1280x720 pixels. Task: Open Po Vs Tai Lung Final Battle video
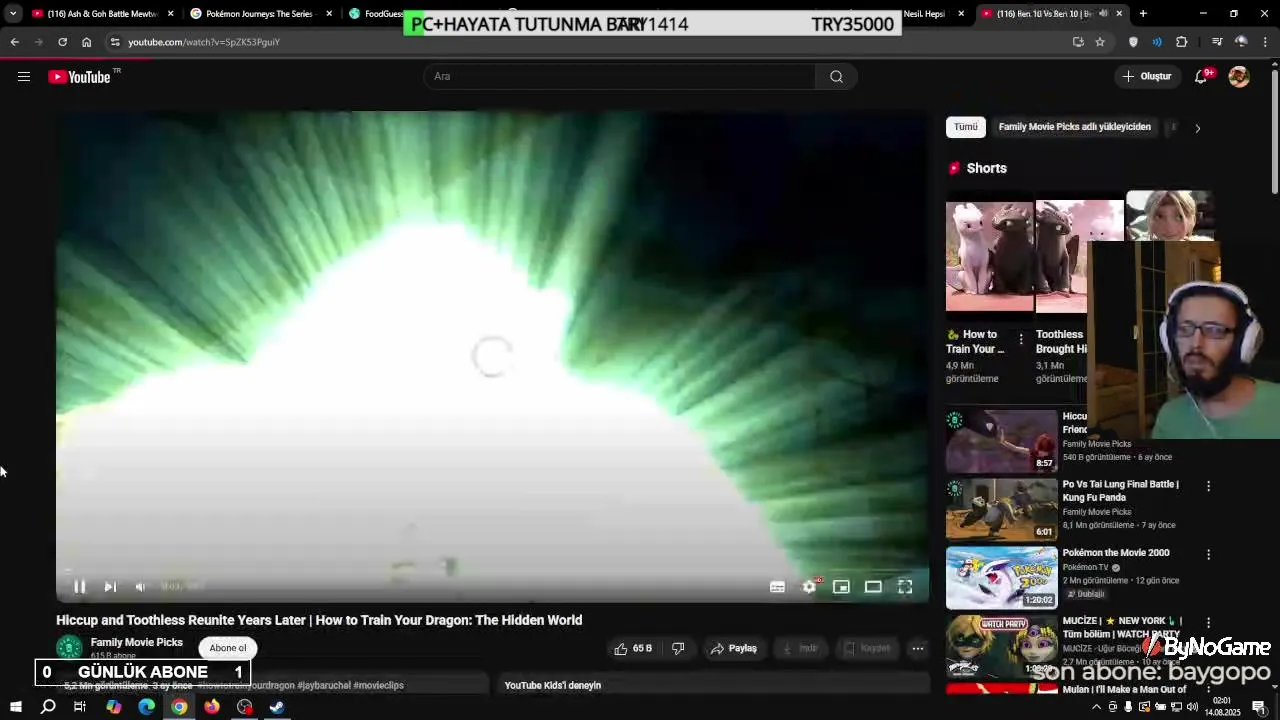[x=1001, y=509]
